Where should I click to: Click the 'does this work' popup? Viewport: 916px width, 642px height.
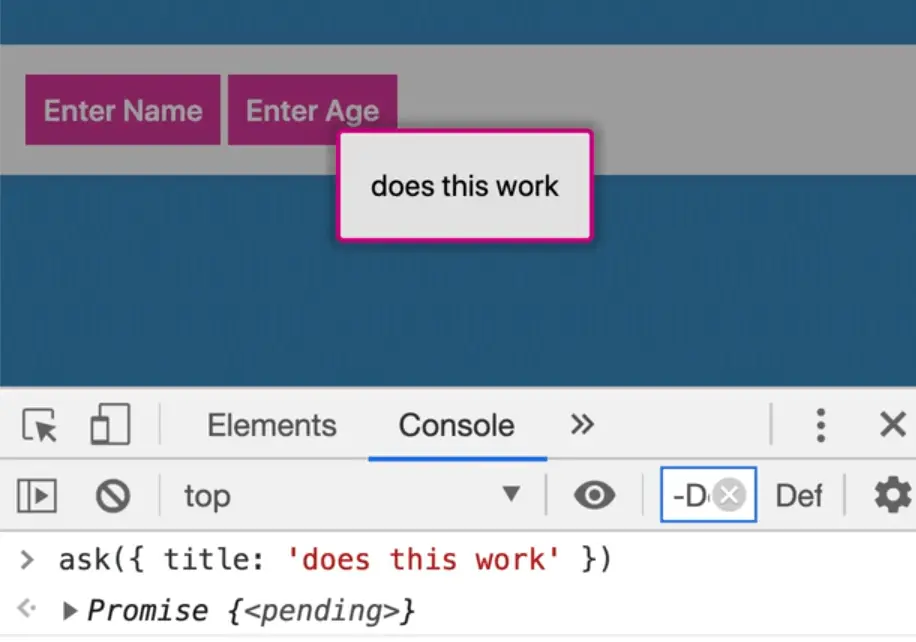pyautogui.click(x=465, y=186)
